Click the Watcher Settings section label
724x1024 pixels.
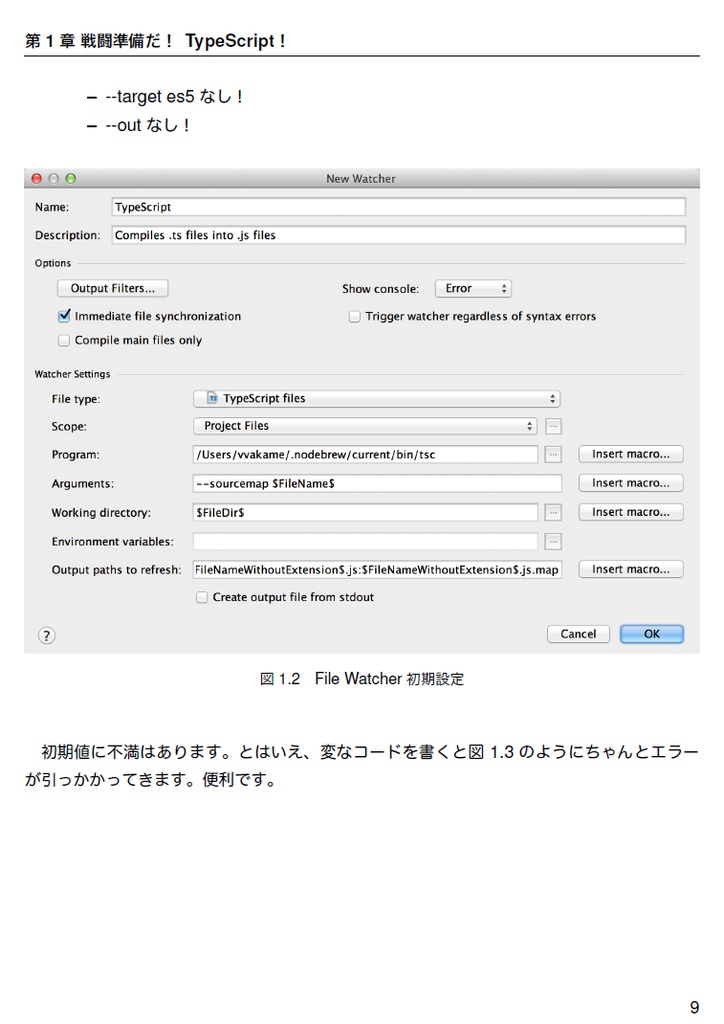pos(72,374)
